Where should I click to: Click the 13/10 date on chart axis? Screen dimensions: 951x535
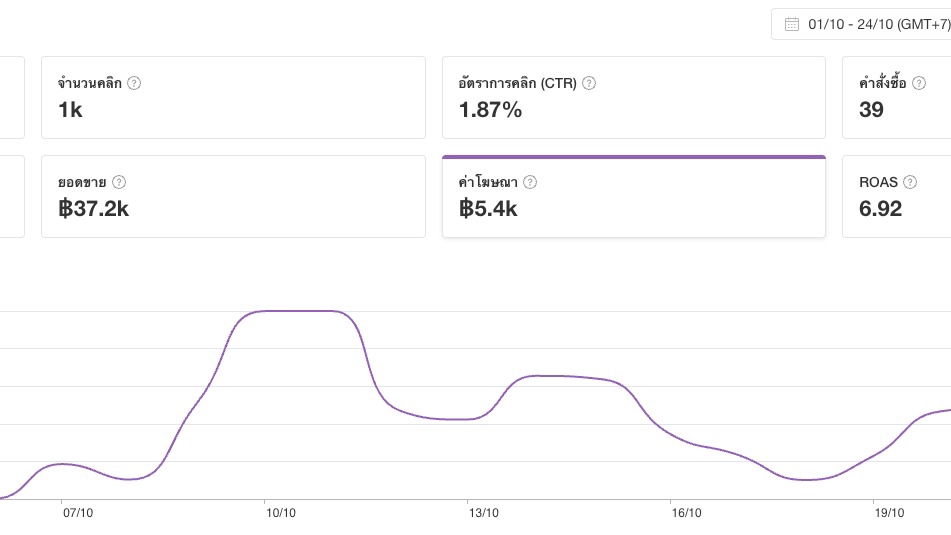coord(484,513)
